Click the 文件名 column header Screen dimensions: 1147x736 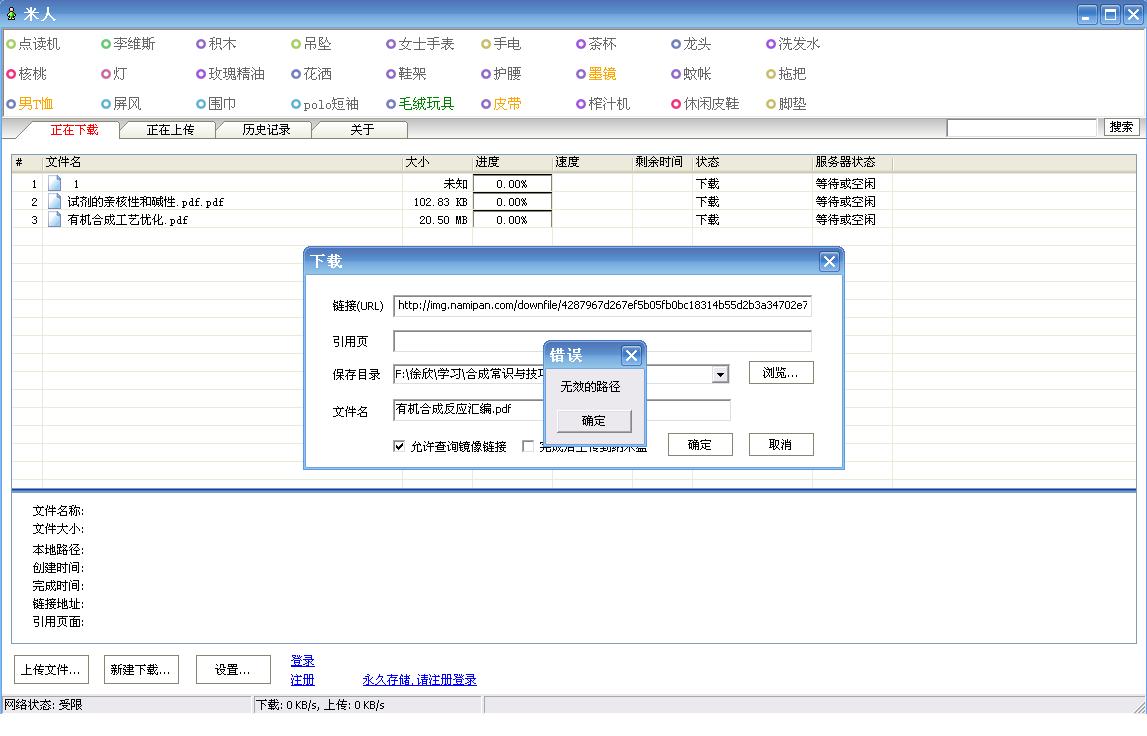click(222, 162)
